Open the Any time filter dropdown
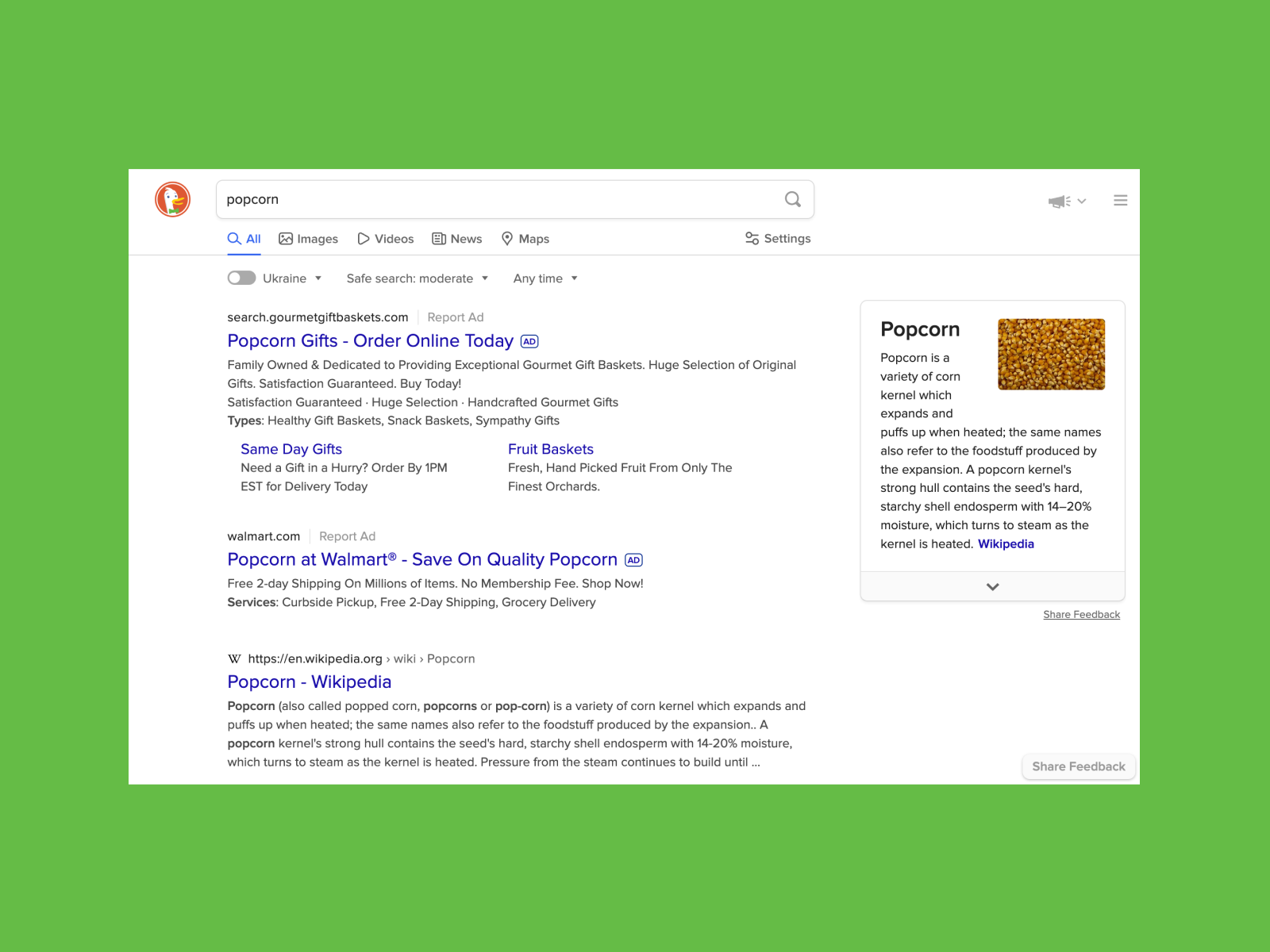Screen dimensions: 1270x952 click(546, 278)
